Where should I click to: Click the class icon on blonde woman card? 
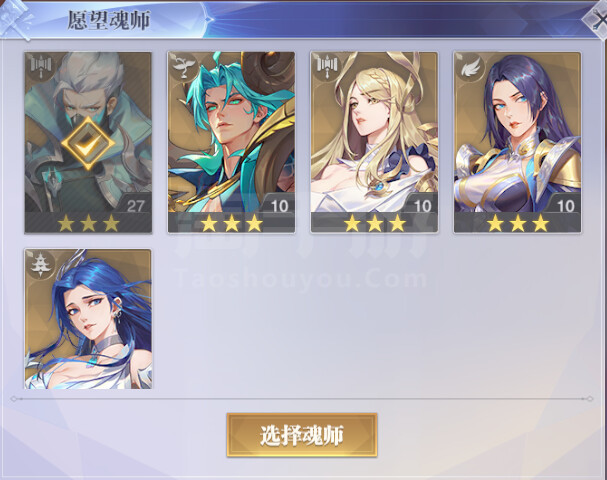click(326, 65)
